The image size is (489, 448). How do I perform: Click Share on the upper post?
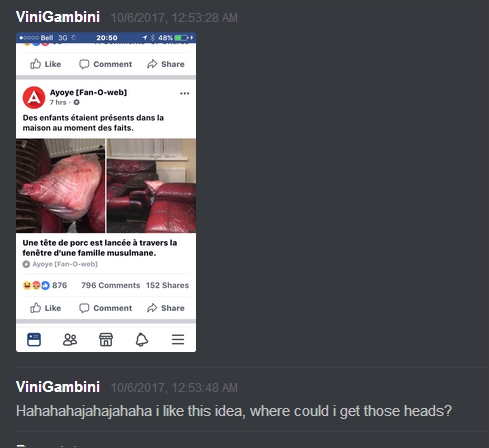click(x=166, y=64)
